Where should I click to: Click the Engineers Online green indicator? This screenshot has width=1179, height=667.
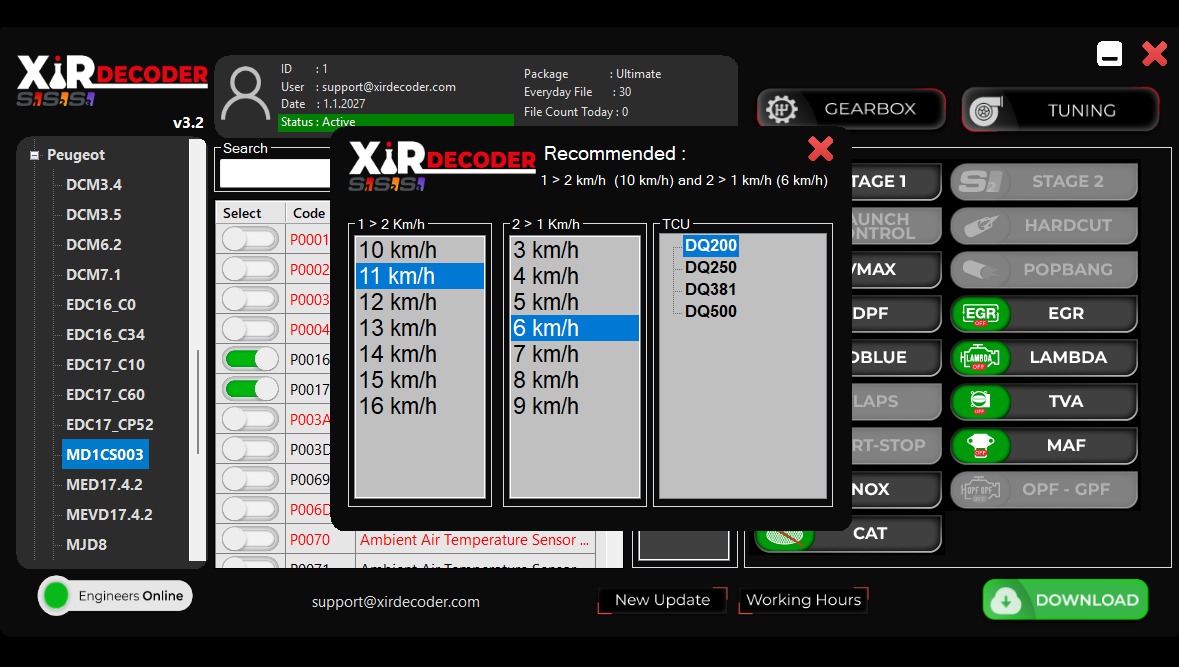tap(56, 596)
